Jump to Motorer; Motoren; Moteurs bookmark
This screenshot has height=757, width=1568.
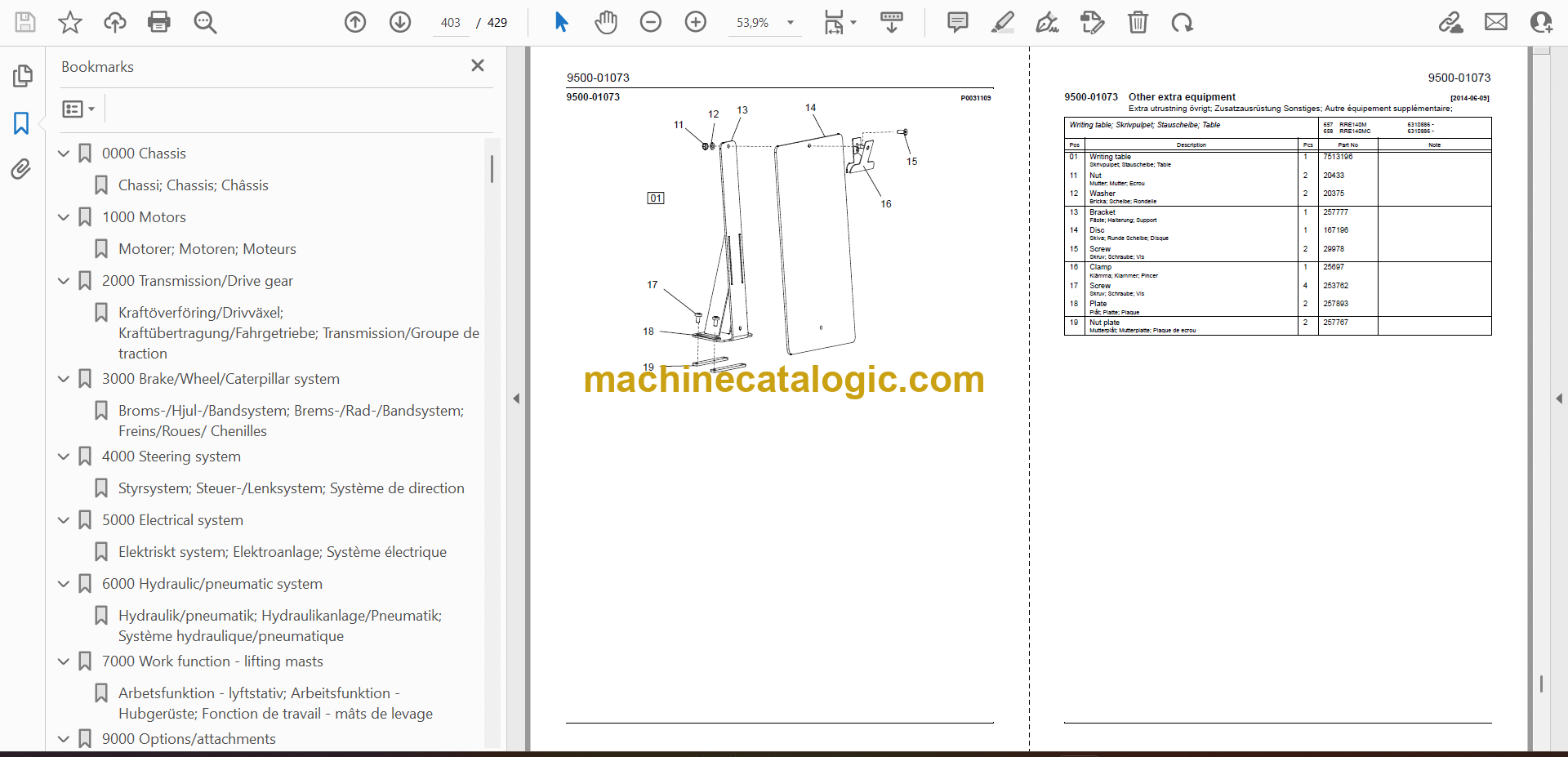click(207, 249)
